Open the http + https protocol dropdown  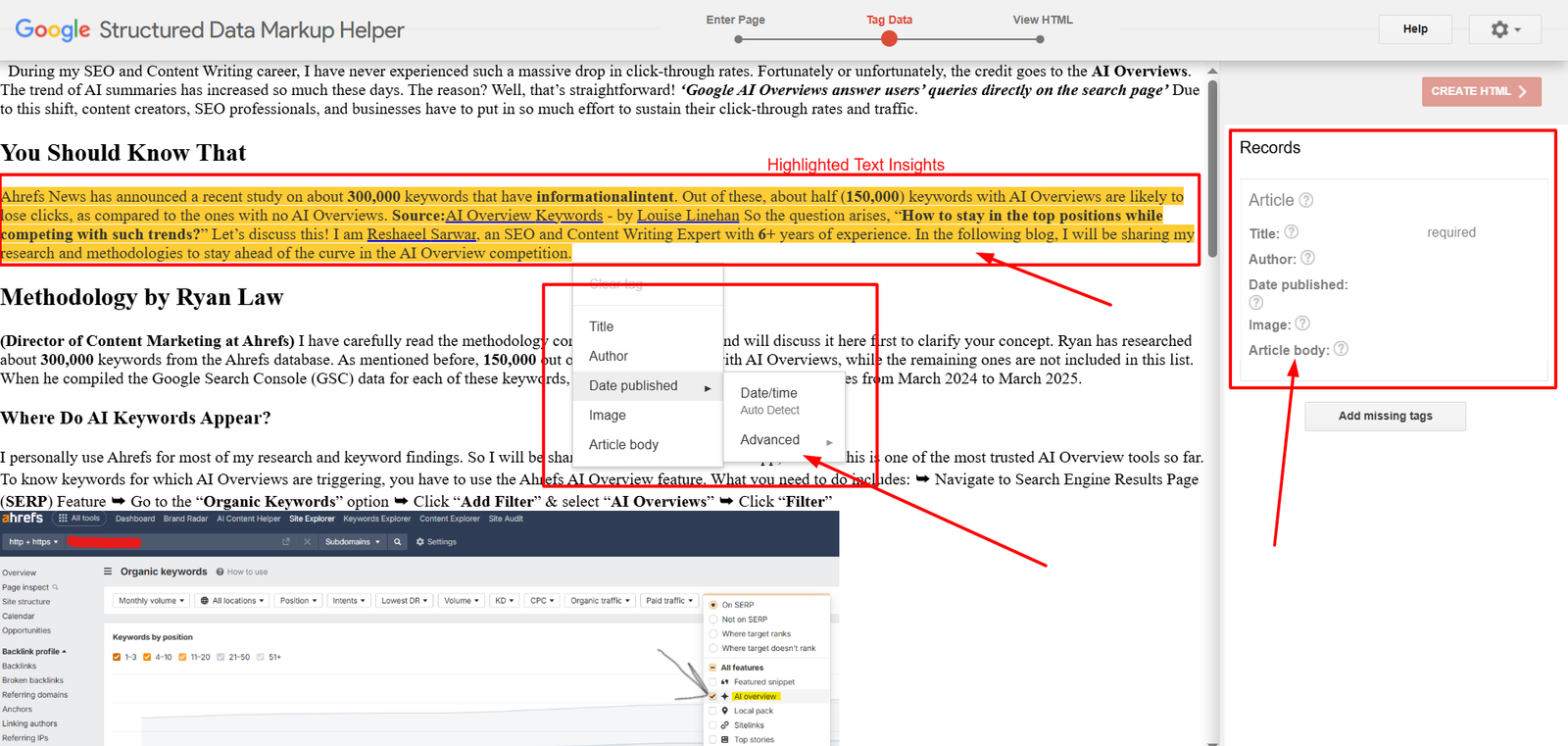point(33,542)
